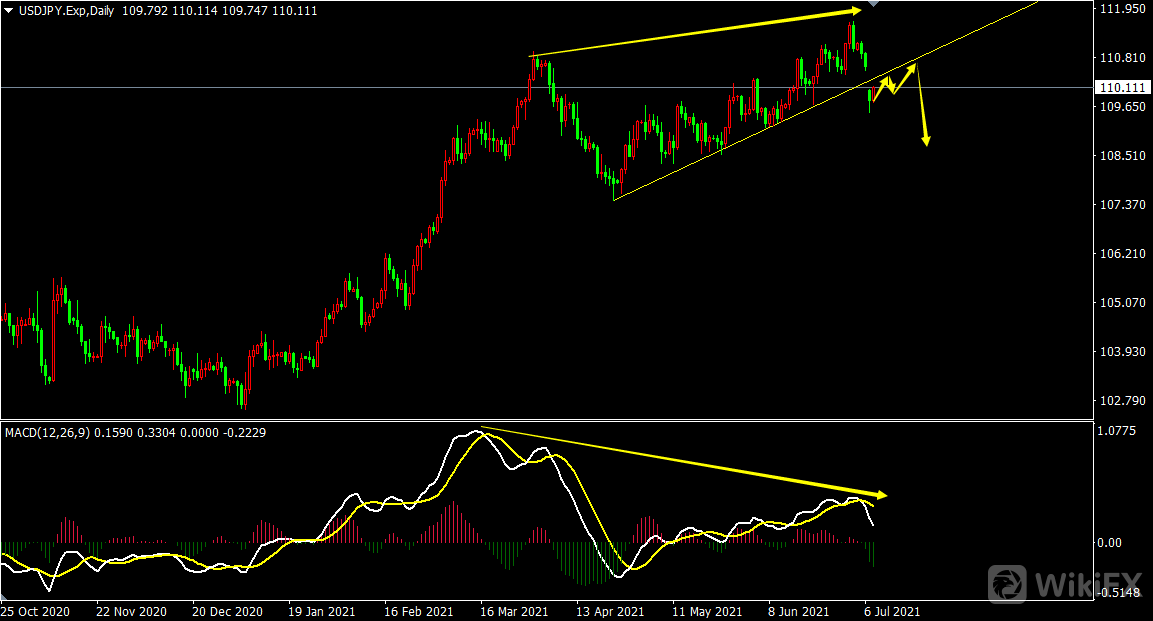Click the 108.510 price axis label
The image size is (1153, 621).
click(x=1121, y=156)
